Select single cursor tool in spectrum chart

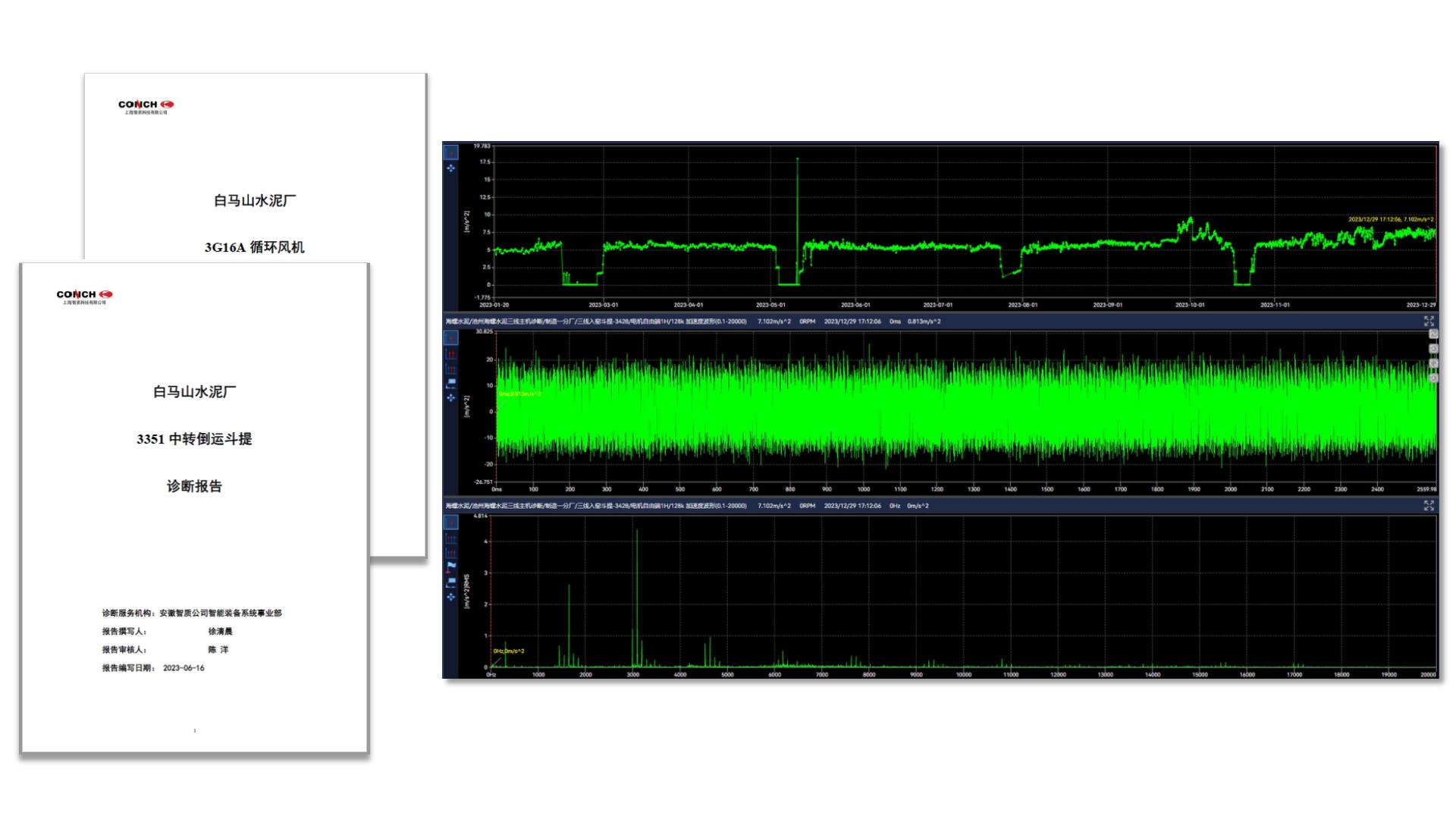coord(450,523)
